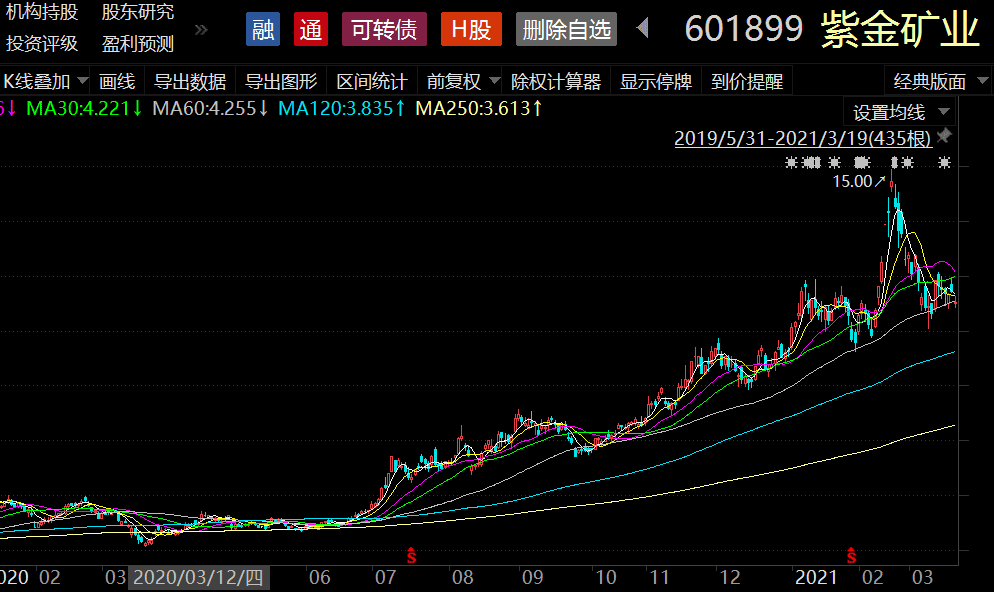Viewport: 994px width, 592px height.
Task: Click the blue 融 margin trading badge
Action: [263, 29]
